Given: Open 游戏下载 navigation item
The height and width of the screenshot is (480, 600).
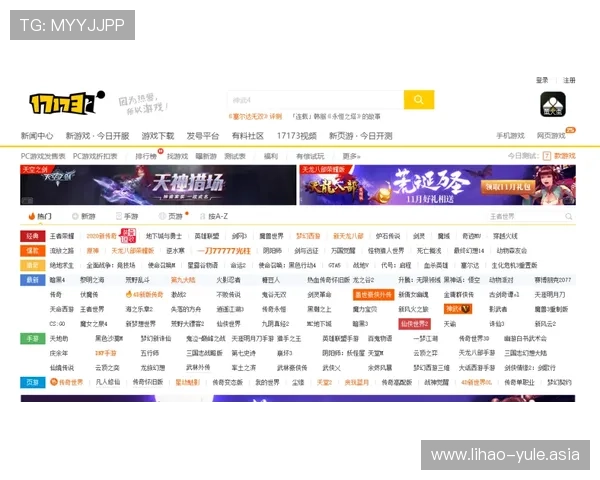Looking at the screenshot, I should (x=158, y=136).
